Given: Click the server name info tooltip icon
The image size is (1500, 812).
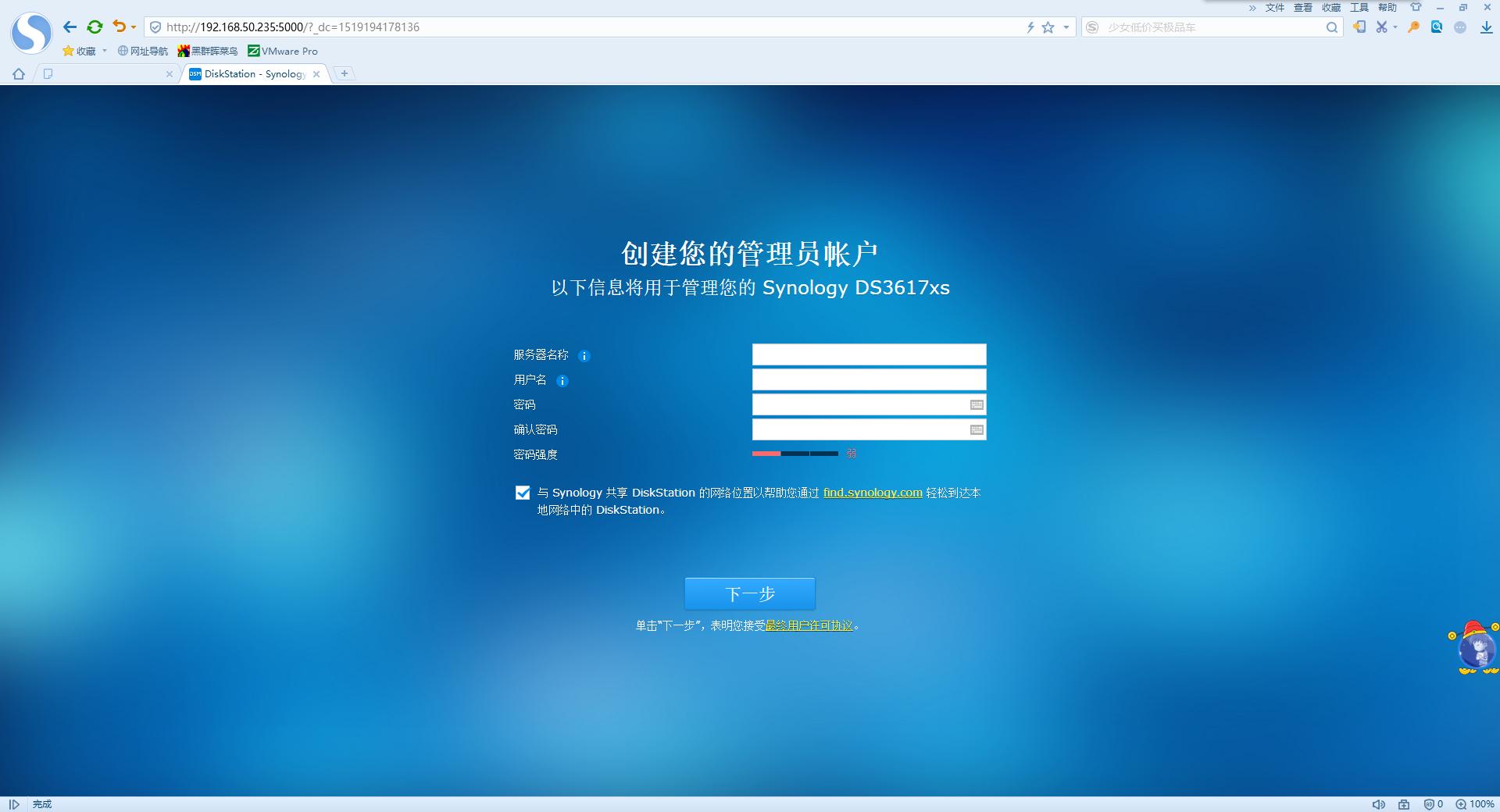Looking at the screenshot, I should coord(584,356).
